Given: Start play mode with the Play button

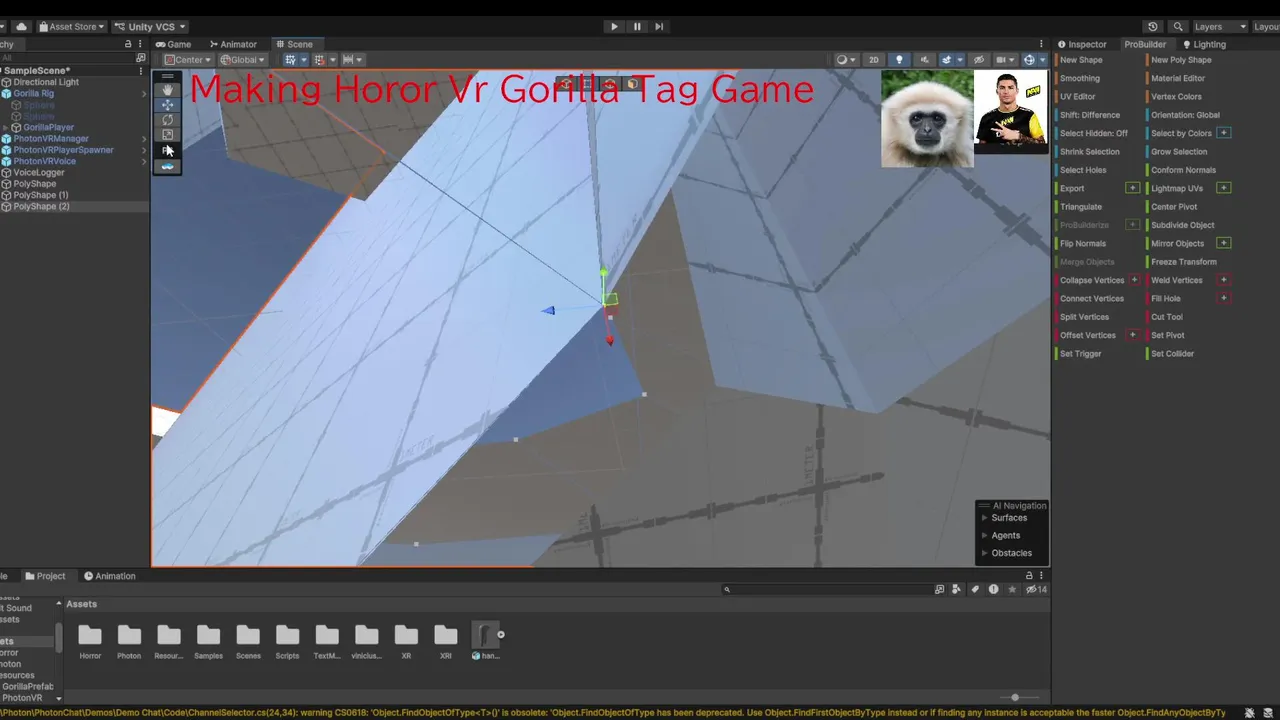Looking at the screenshot, I should [x=614, y=27].
